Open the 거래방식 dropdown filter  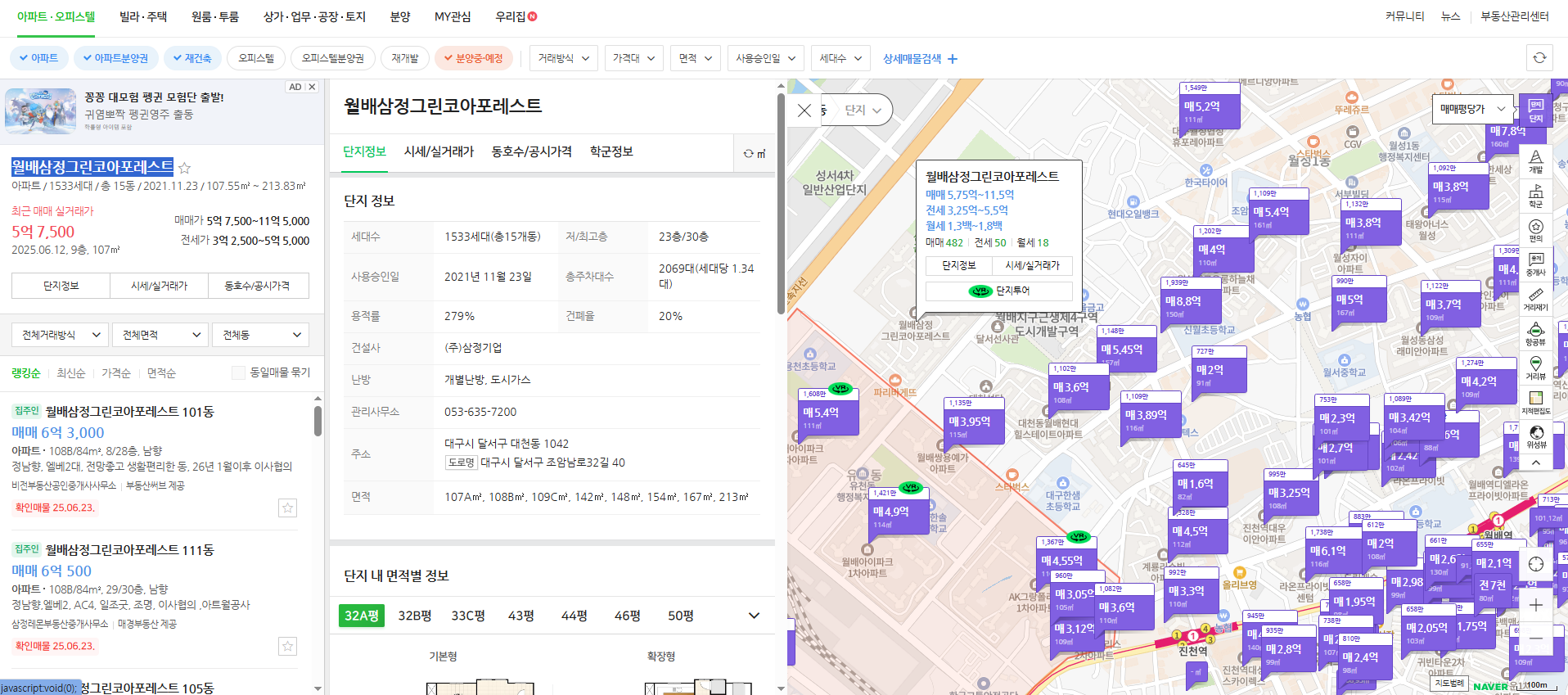pos(564,58)
